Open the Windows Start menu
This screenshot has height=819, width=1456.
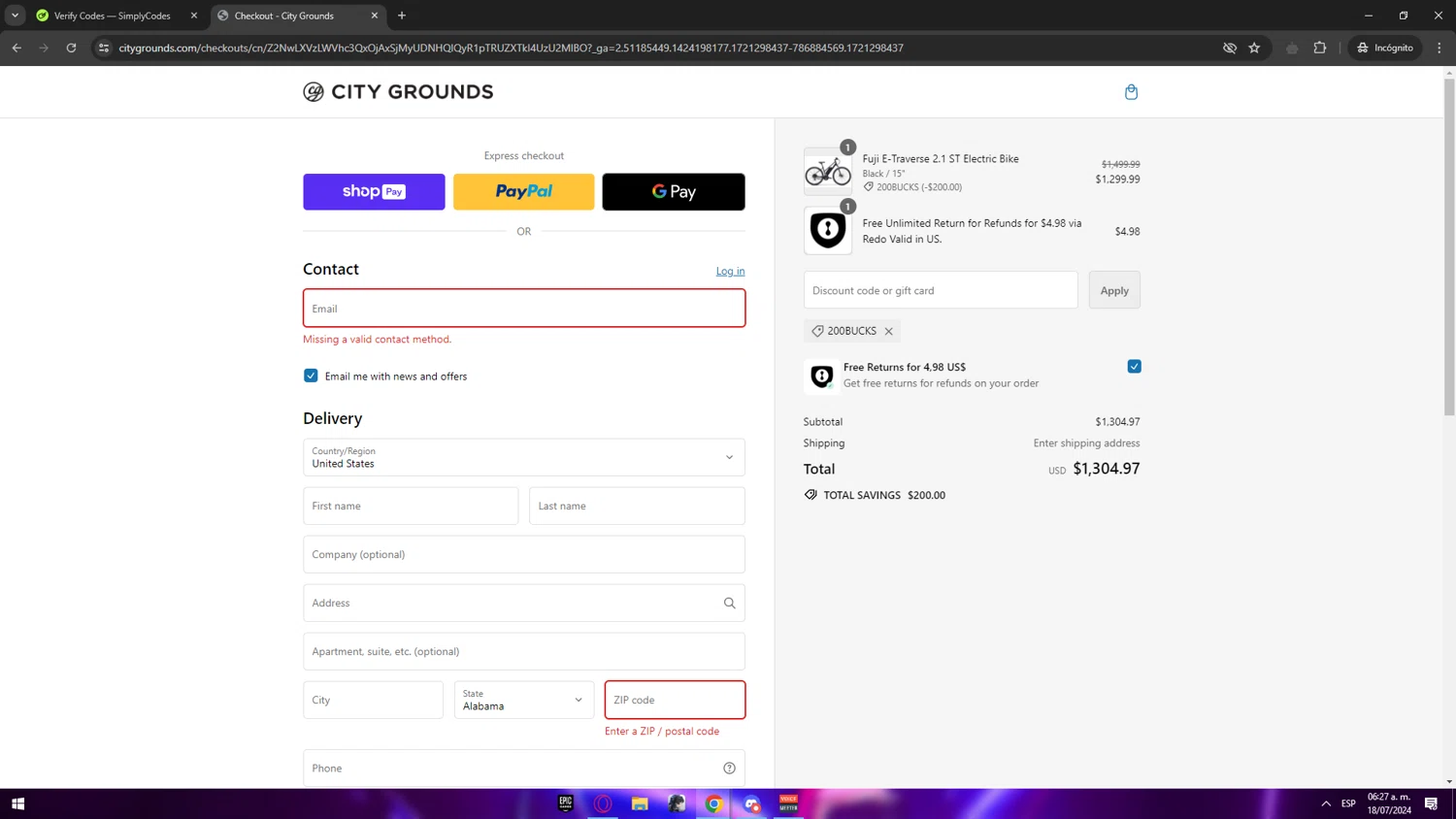pos(17,803)
